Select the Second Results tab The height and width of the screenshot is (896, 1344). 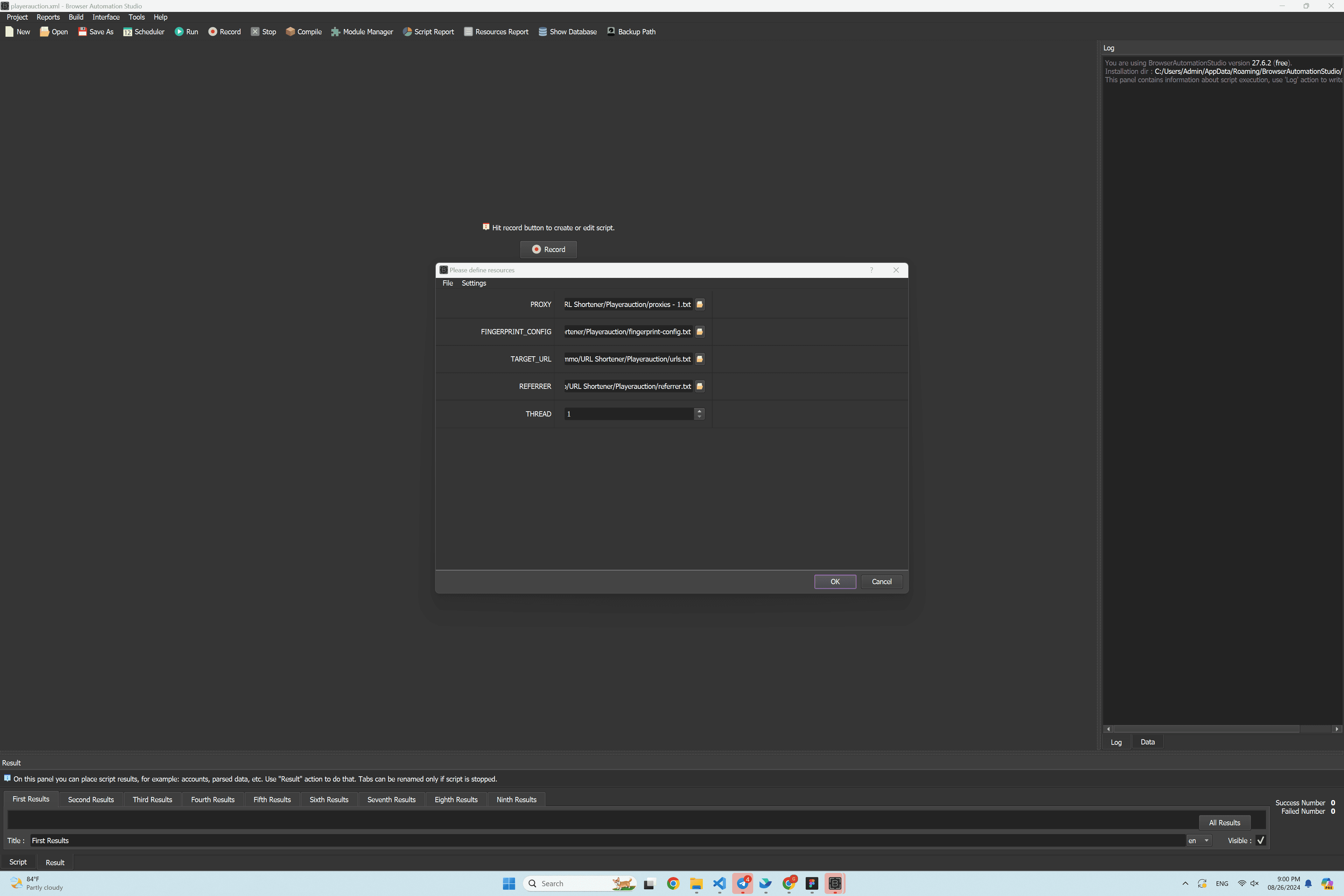point(91,799)
